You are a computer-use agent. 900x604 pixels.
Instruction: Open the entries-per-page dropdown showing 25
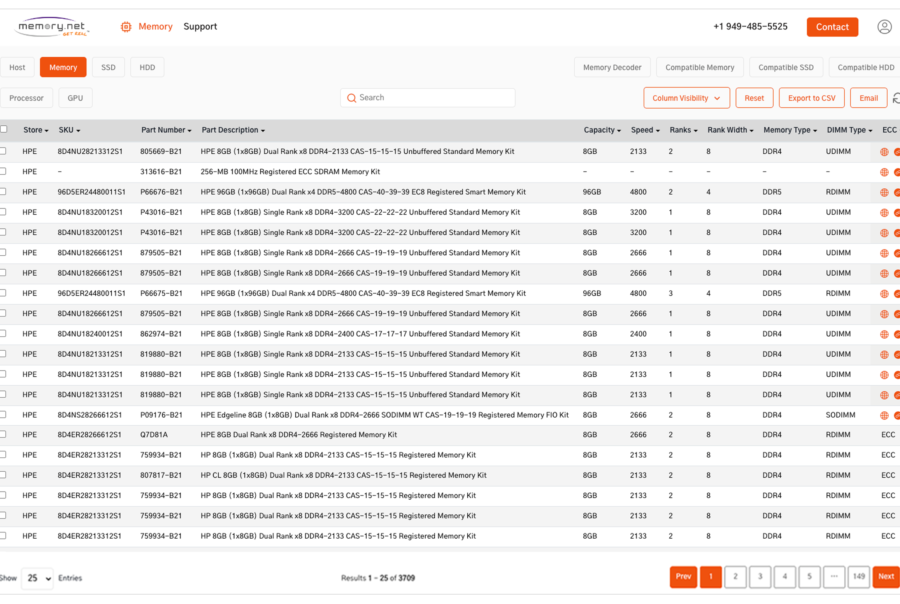(37, 578)
